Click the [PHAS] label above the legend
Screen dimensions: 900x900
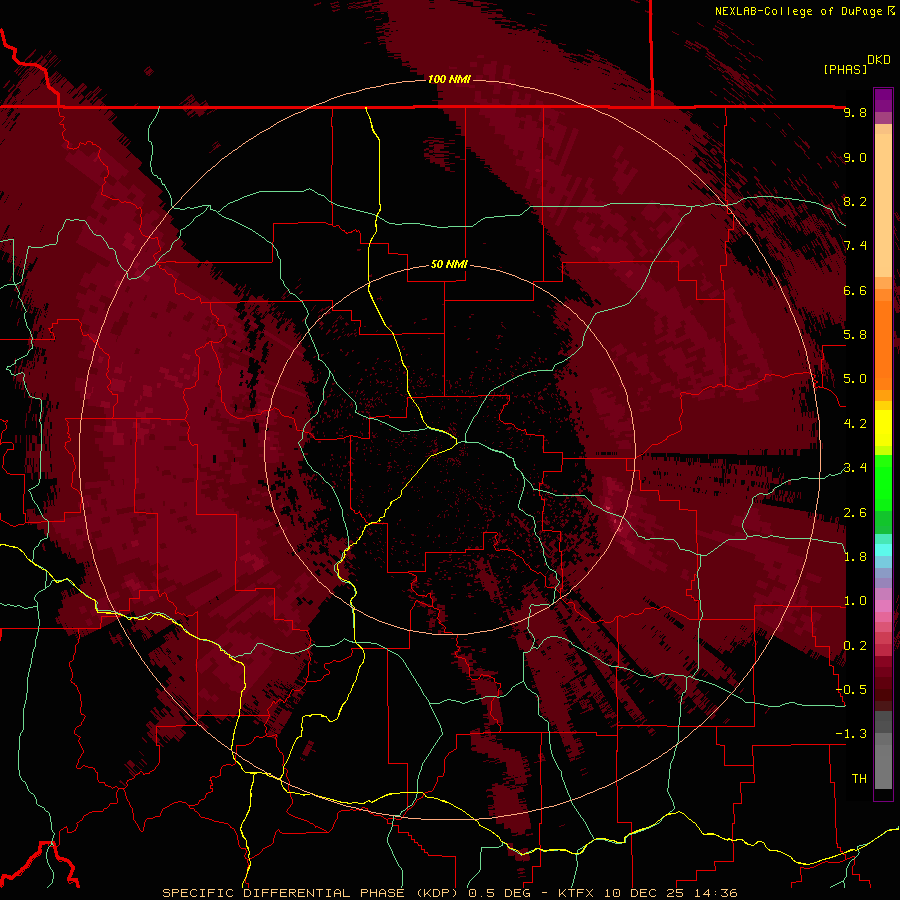[845, 69]
